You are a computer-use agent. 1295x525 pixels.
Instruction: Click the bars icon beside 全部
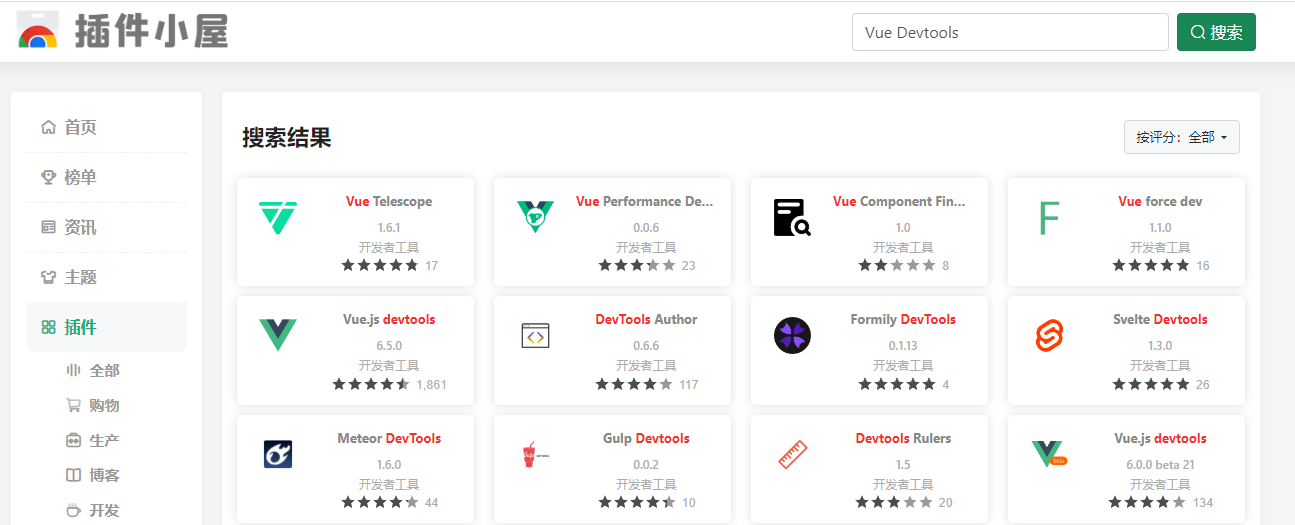[x=73, y=370]
